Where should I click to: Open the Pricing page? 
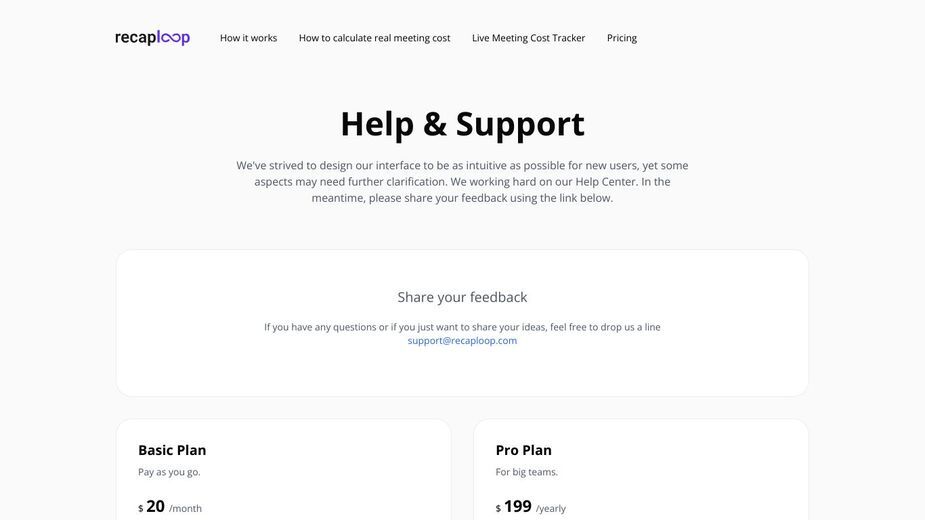(x=622, y=38)
